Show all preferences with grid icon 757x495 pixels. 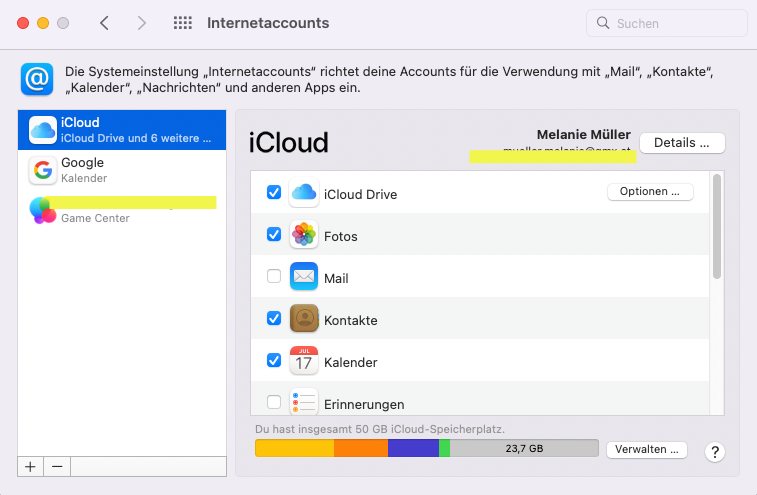[x=183, y=23]
